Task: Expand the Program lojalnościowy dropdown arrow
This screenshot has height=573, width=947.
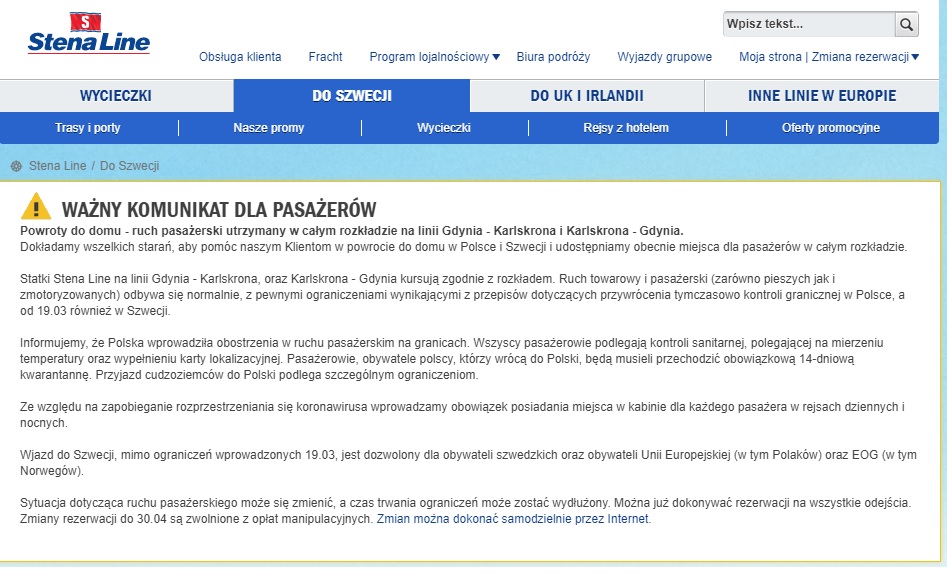Action: [496, 57]
